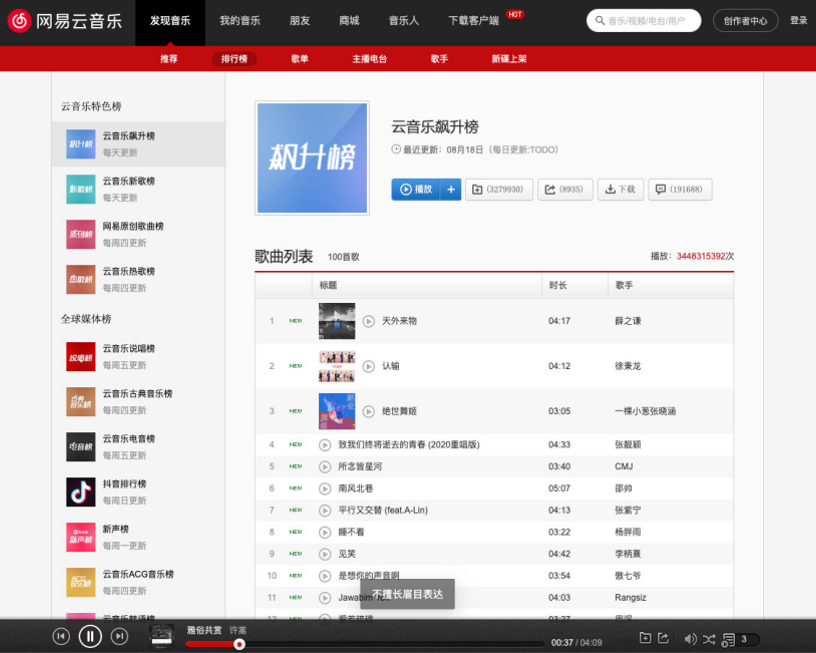
Task: Open 发现音乐 top navigation tab
Action: tap(170, 21)
